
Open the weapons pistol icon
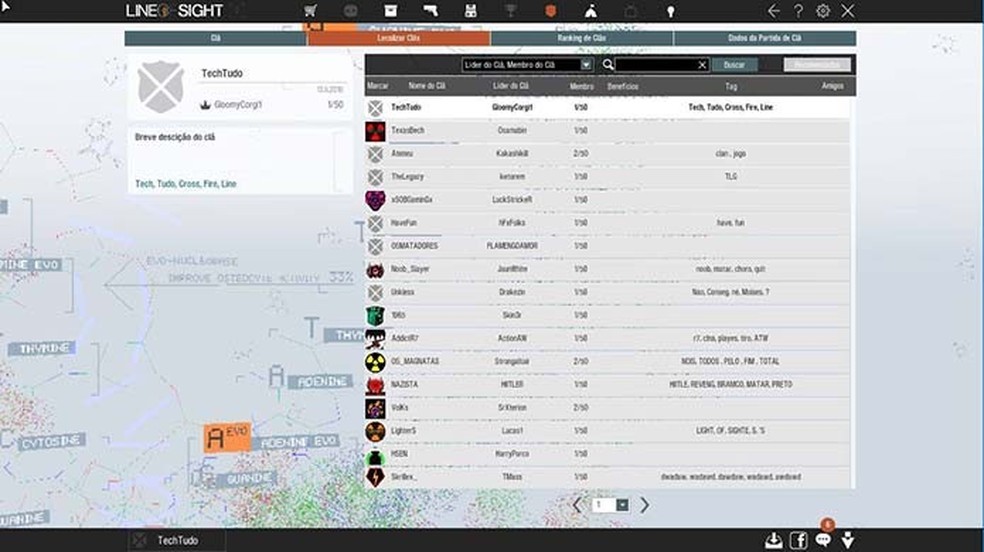430,11
